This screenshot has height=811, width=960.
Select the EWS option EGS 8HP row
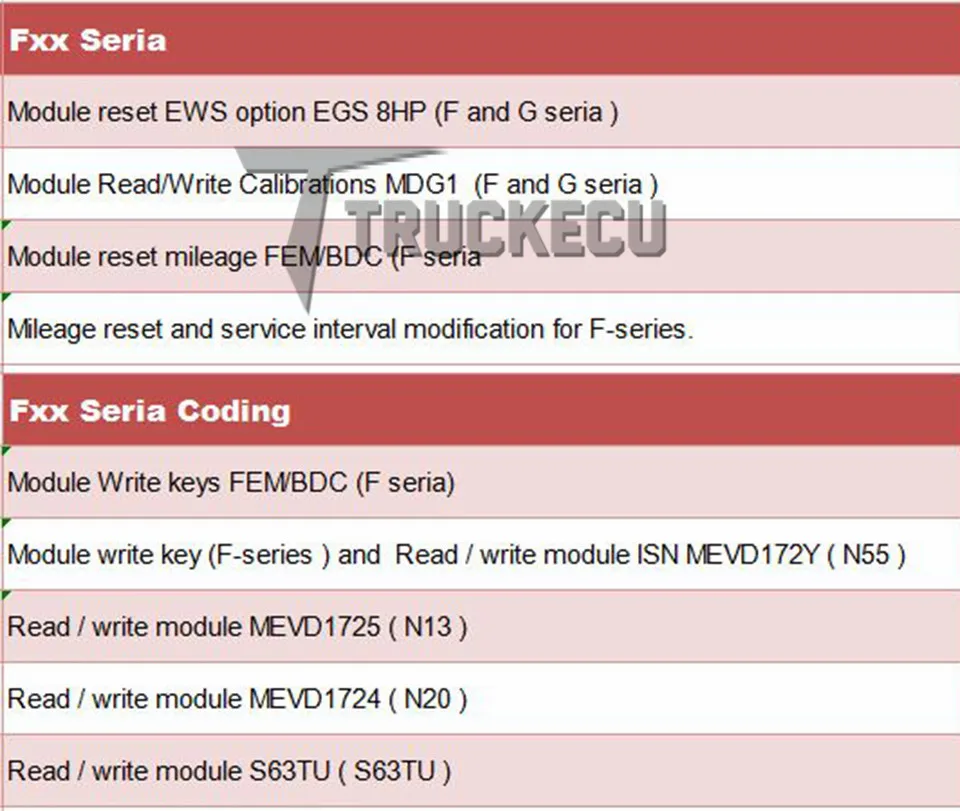tap(481, 112)
